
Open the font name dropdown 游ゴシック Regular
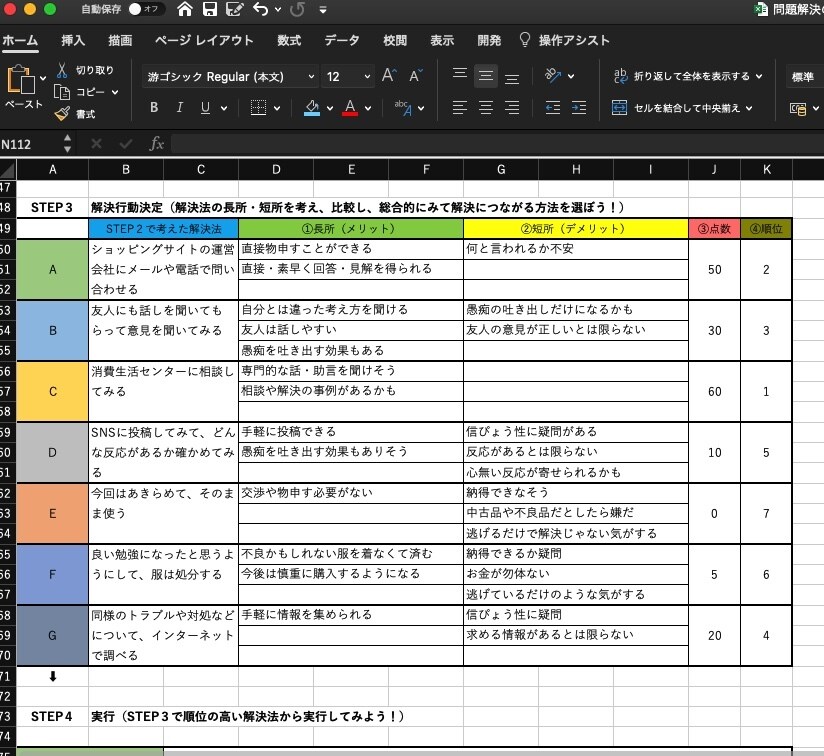coord(230,77)
